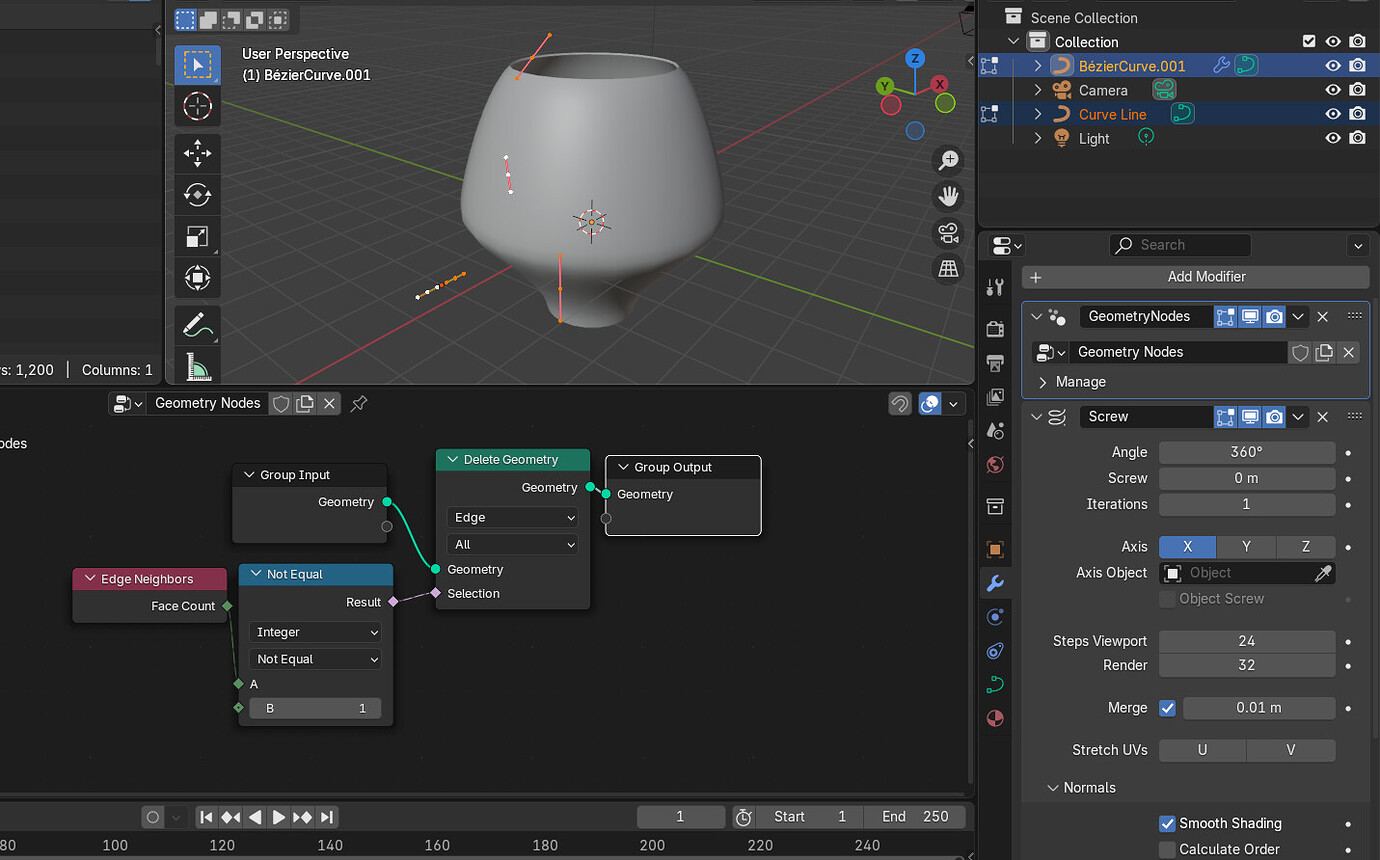Open the Material properties tab
Viewport: 1380px width, 860px height.
pos(994,719)
